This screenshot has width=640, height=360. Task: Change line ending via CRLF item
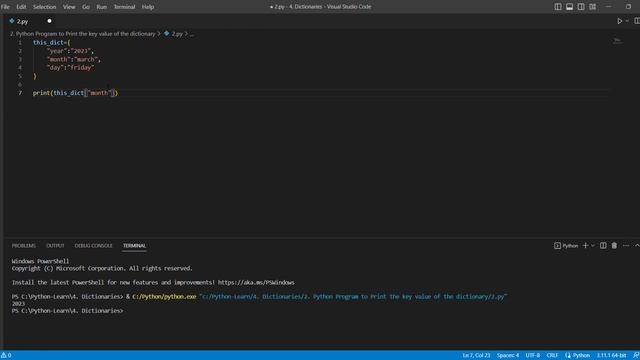[x=552, y=356]
